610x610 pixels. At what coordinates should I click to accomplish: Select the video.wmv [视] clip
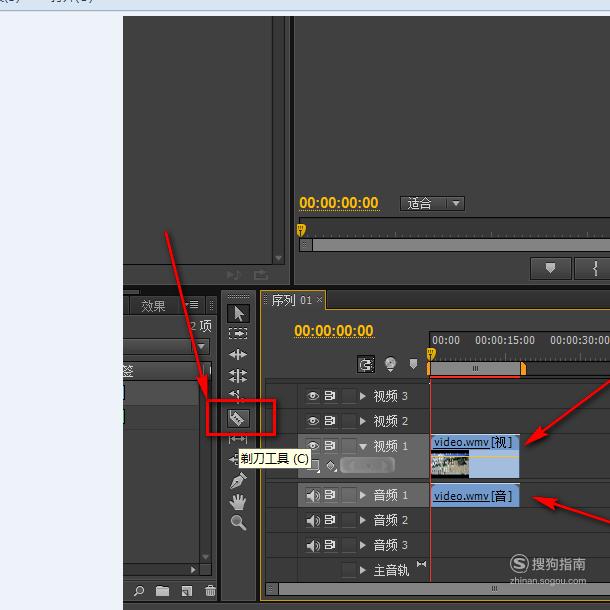click(475, 456)
